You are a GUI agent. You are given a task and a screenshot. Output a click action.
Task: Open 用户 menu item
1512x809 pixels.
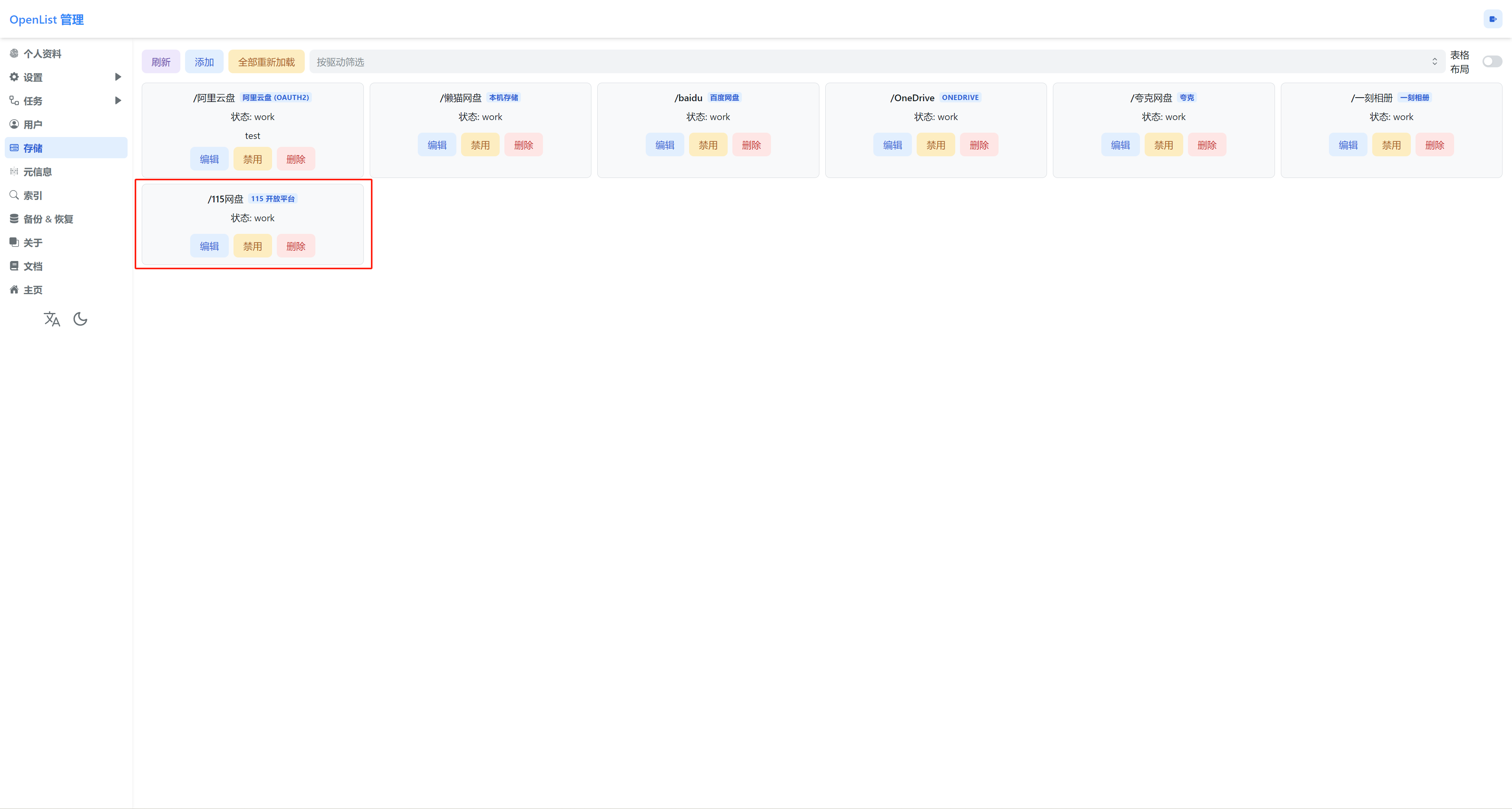click(66, 124)
